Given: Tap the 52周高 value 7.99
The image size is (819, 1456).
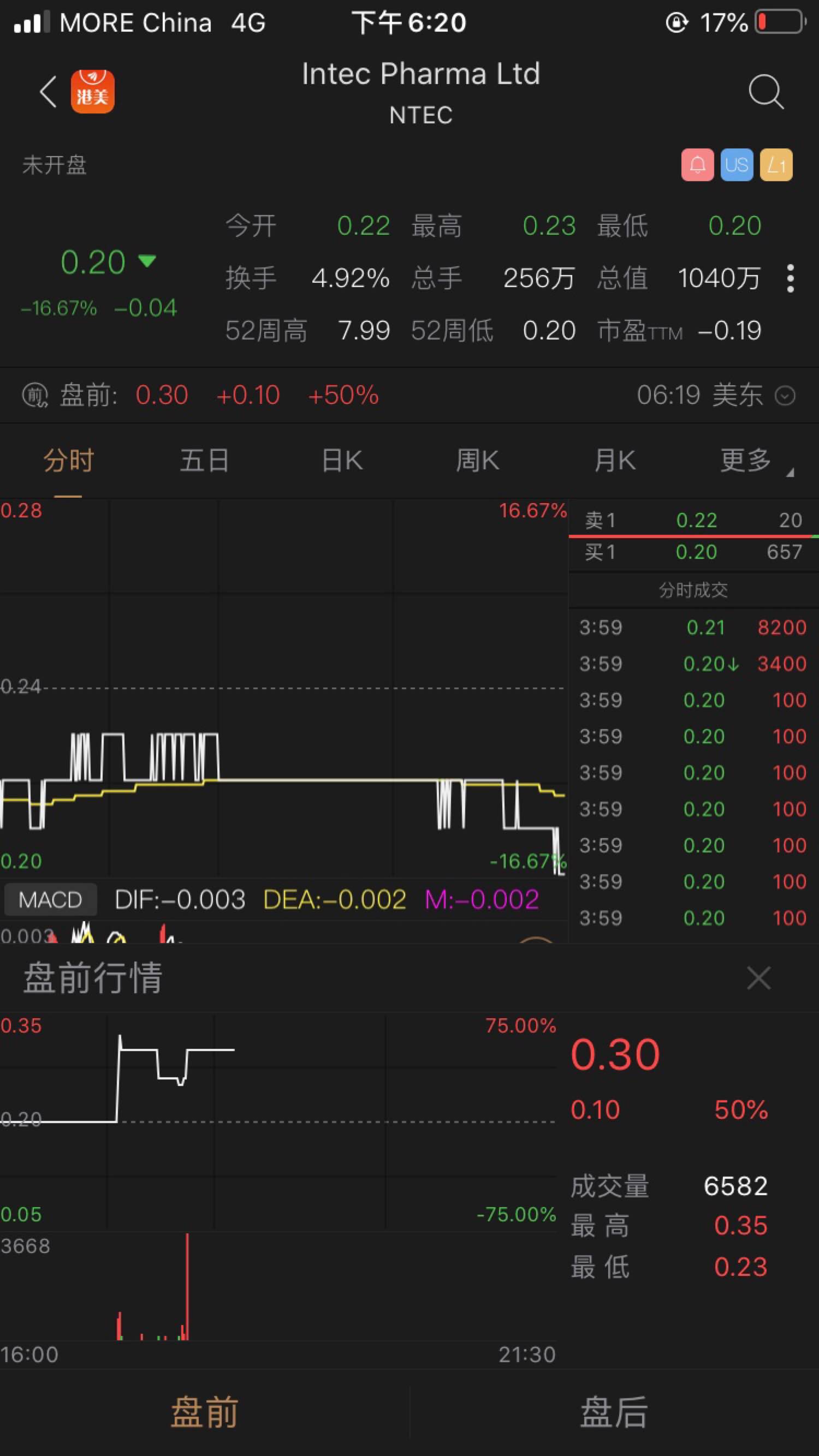Looking at the screenshot, I should [364, 331].
